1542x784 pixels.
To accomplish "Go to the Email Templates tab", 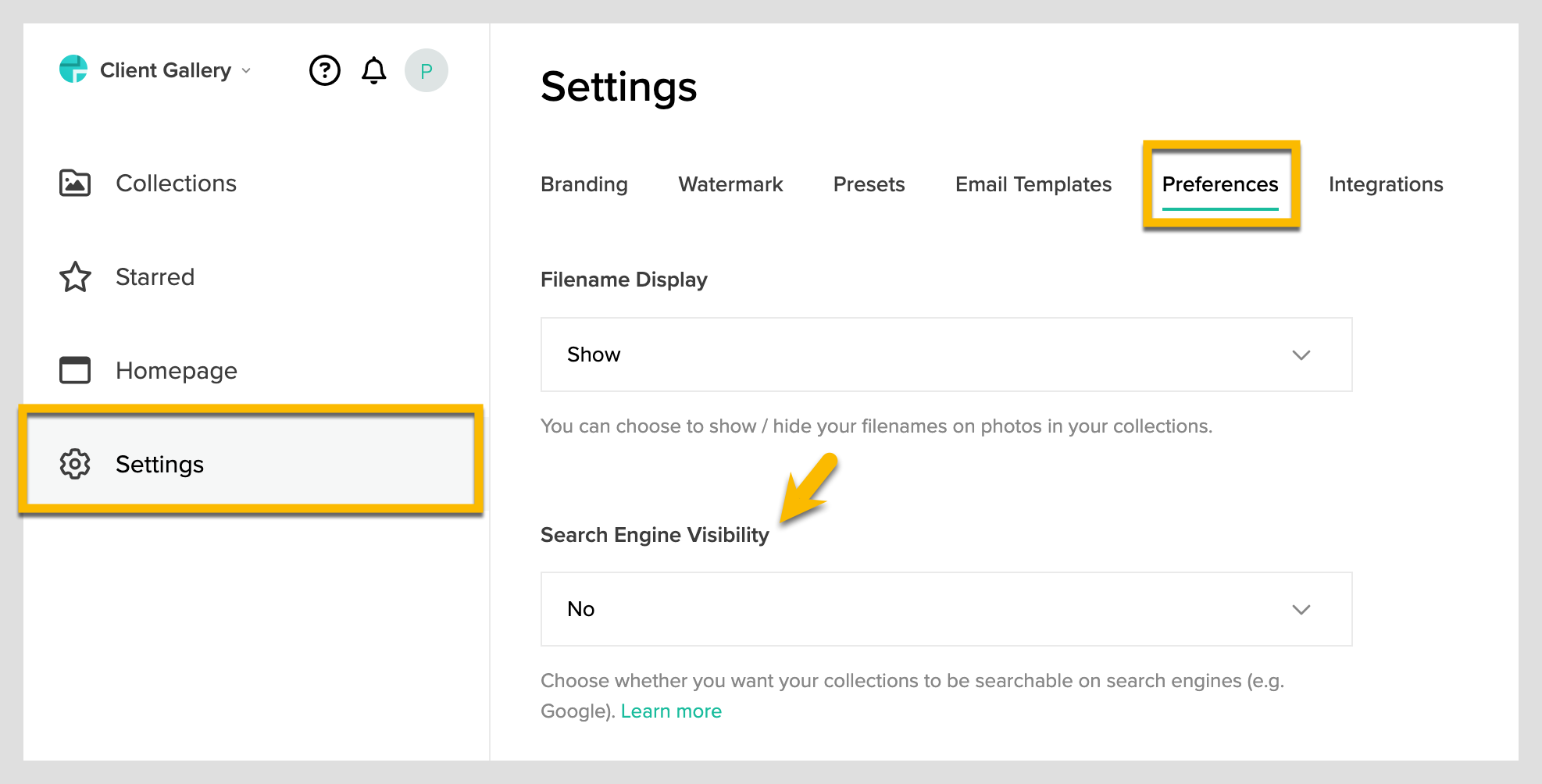I will [x=1033, y=184].
